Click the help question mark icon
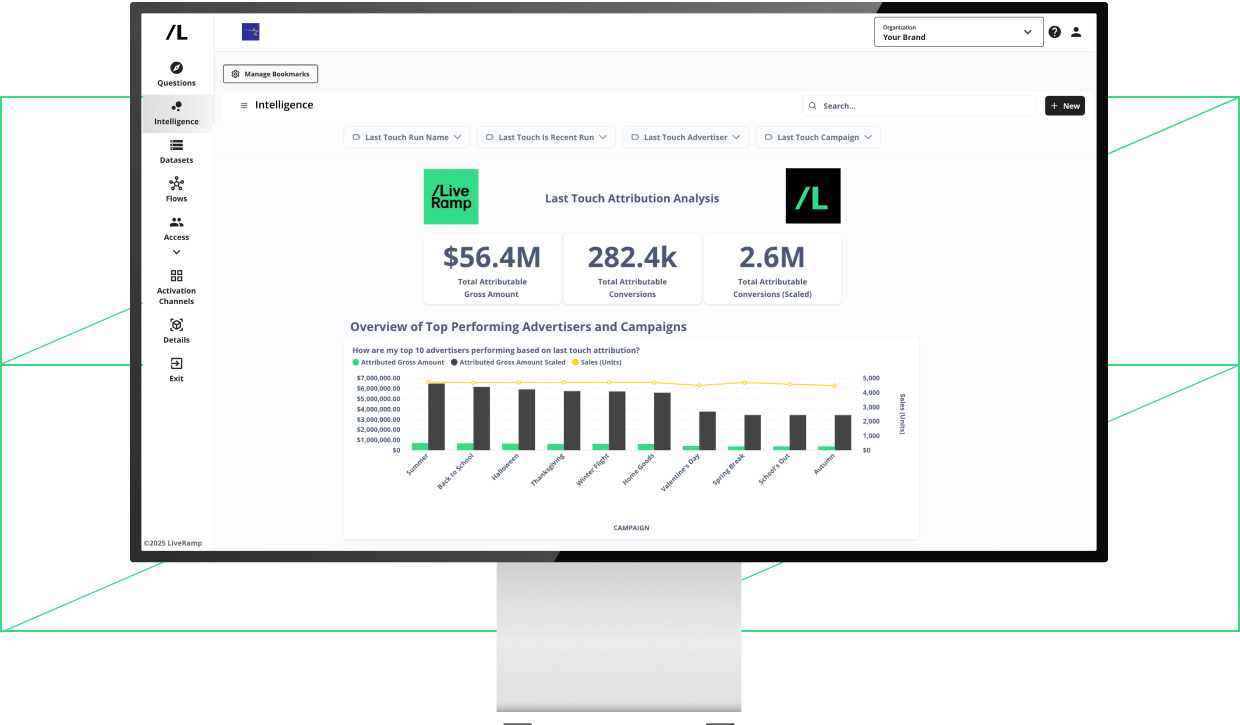This screenshot has height=725, width=1240. click(1054, 32)
